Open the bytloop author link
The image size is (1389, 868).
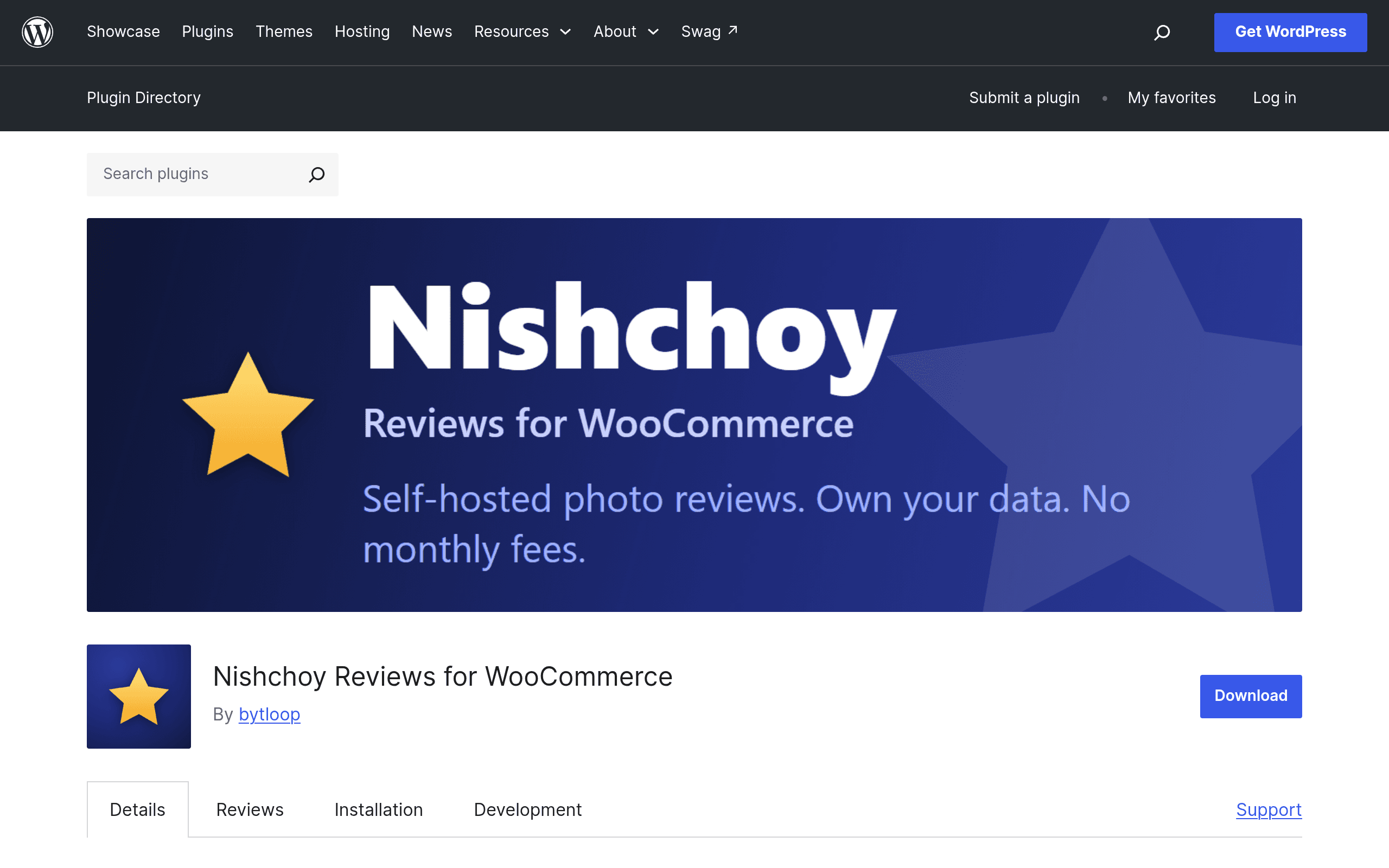269,714
